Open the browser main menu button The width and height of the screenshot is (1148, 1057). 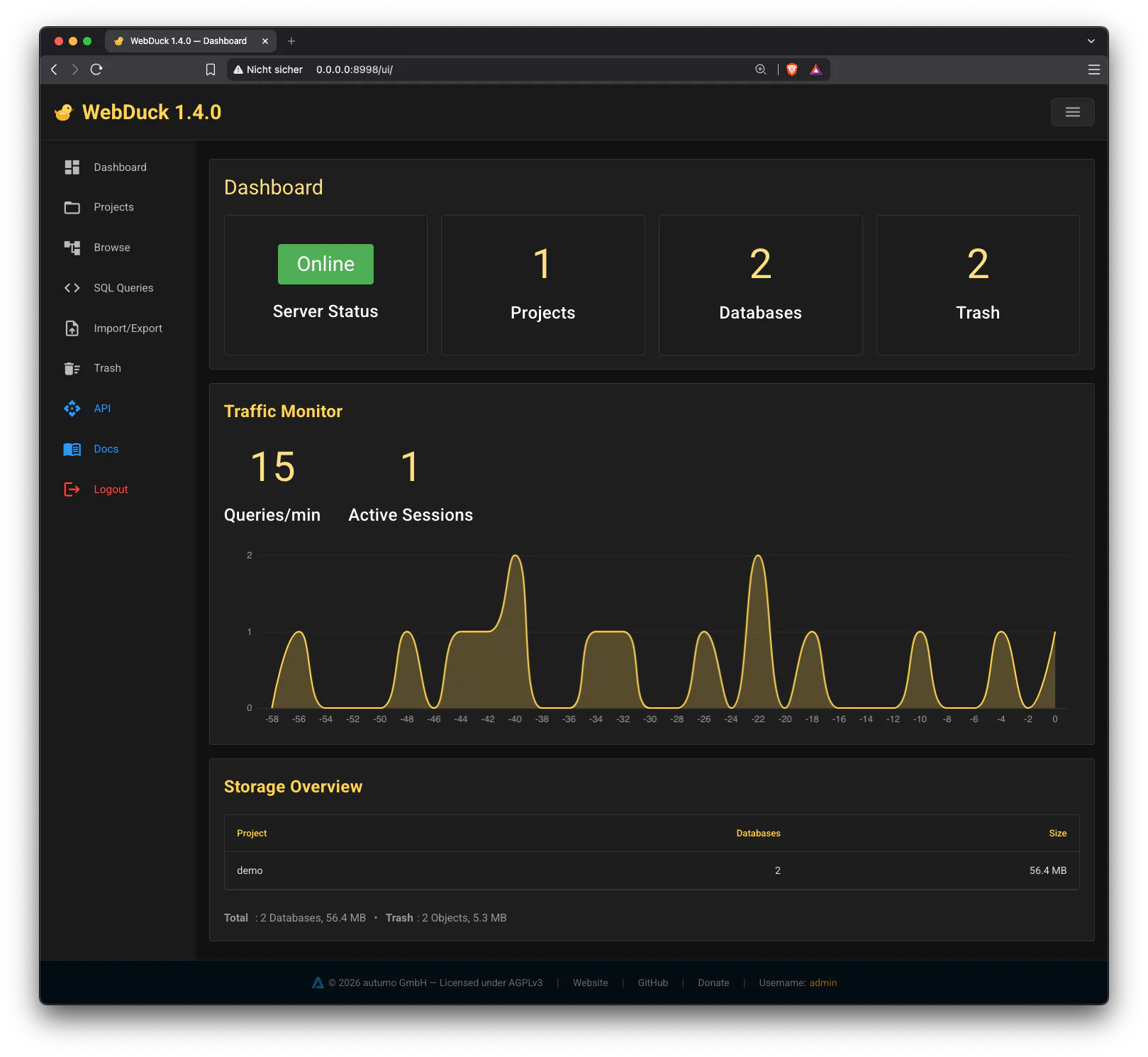(x=1093, y=70)
